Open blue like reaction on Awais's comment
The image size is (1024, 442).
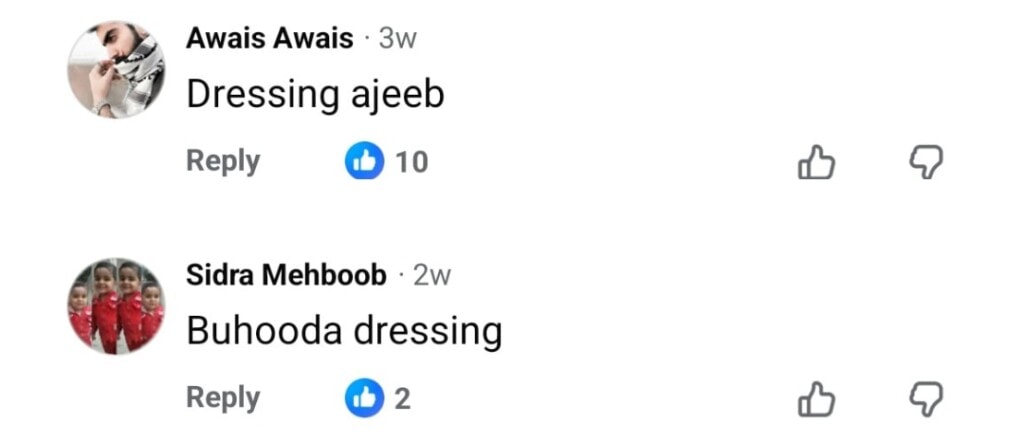click(364, 161)
